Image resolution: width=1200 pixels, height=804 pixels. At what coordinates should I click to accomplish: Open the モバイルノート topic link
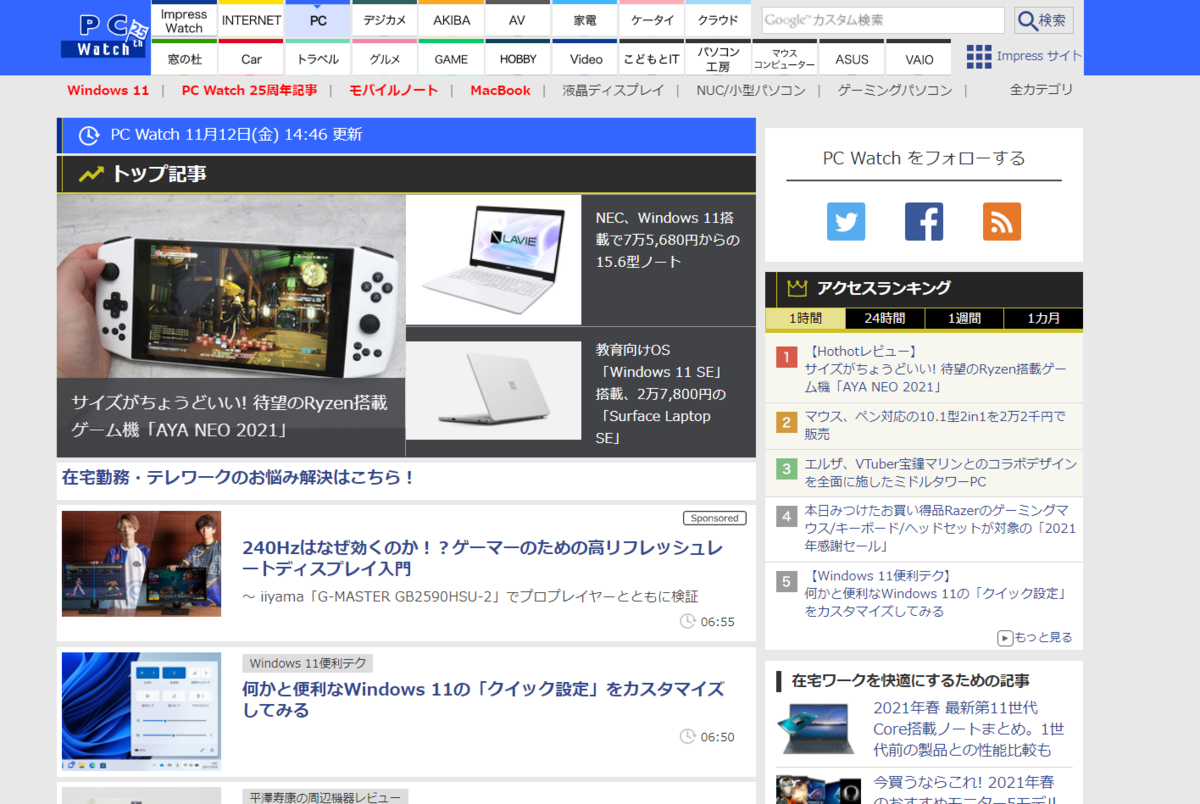pyautogui.click(x=393, y=90)
